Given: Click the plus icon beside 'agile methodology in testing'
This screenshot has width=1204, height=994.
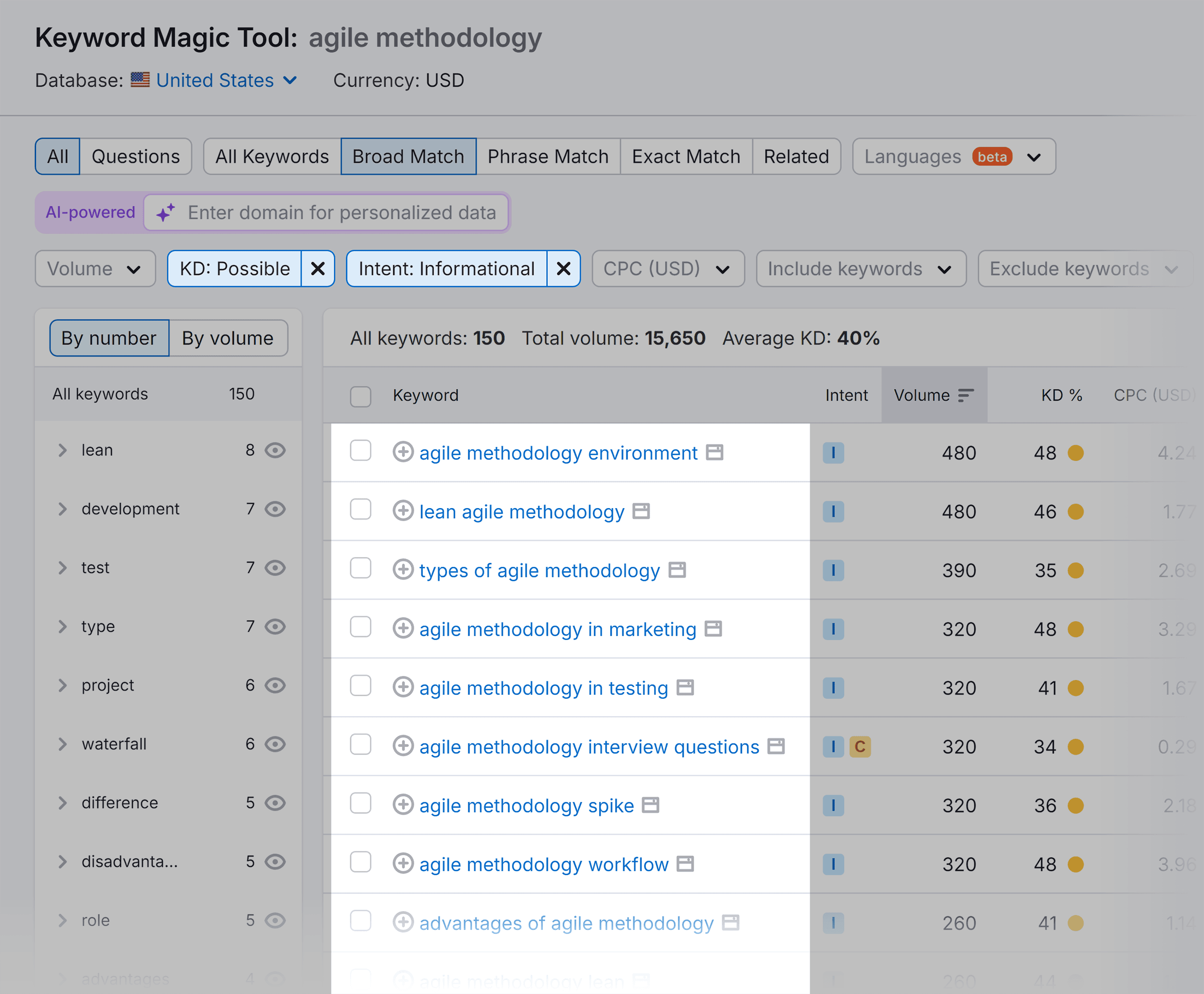Looking at the screenshot, I should point(403,687).
